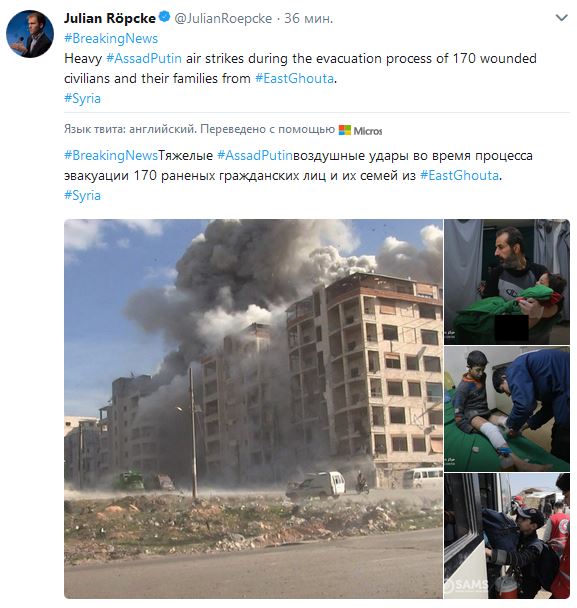The height and width of the screenshot is (608, 577).
Task: Open the @JulianRoepcke handle link
Action: 223,18
